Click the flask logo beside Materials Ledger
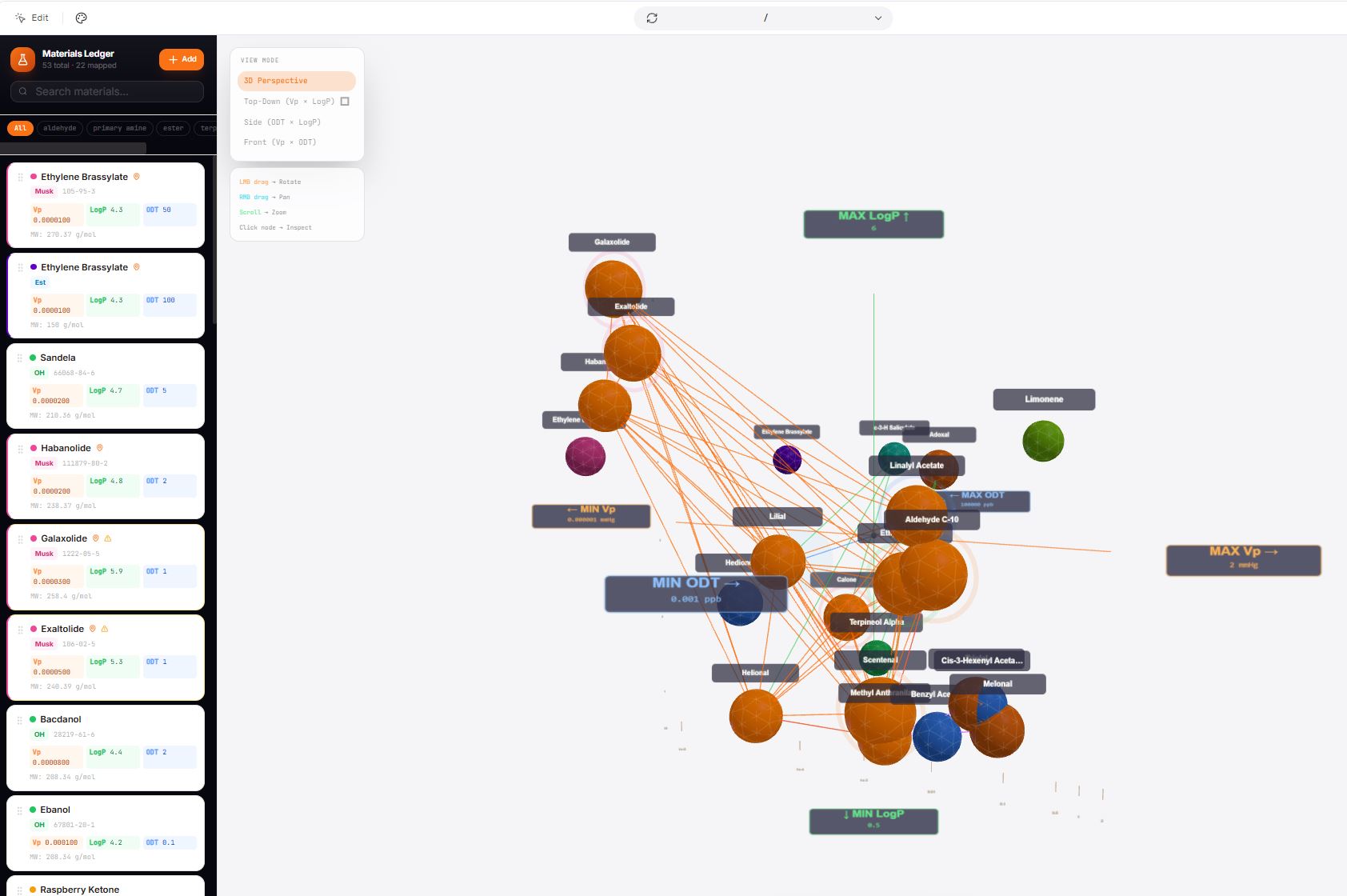Image resolution: width=1347 pixels, height=896 pixels. (22, 59)
